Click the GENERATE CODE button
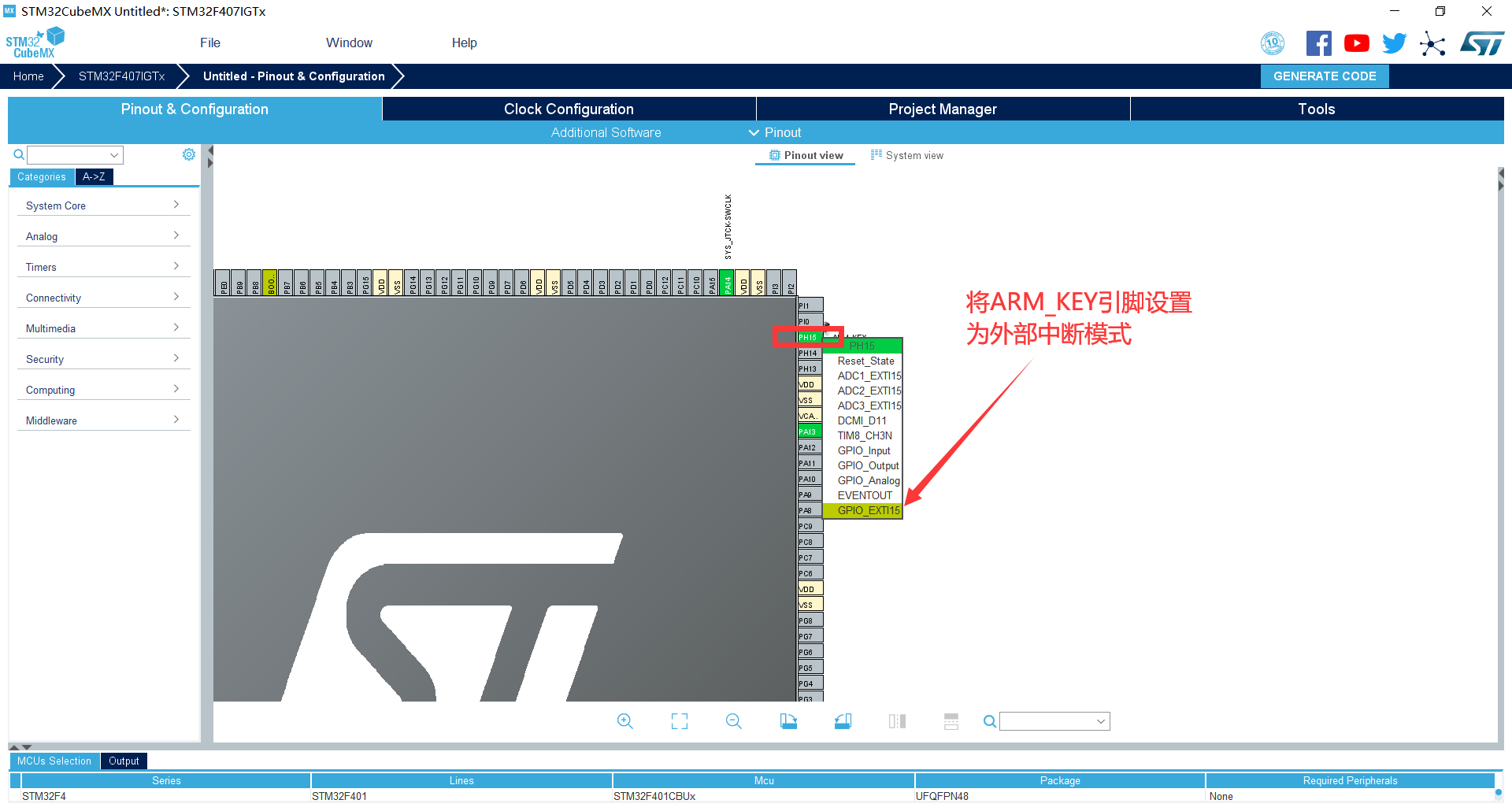 pos(1325,76)
